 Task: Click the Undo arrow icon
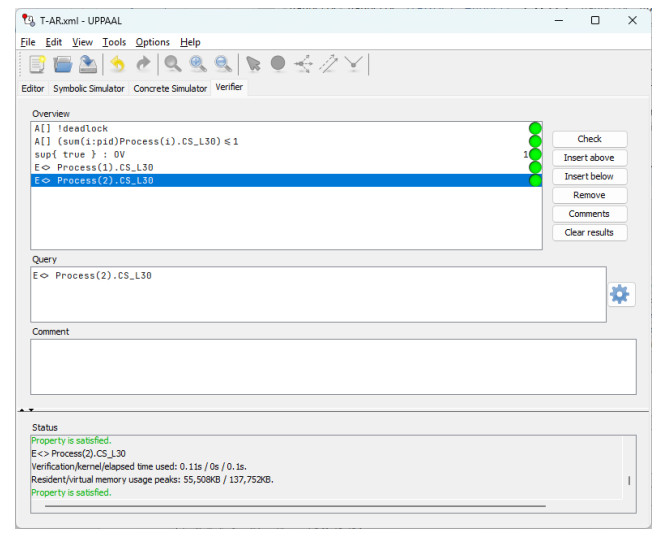point(118,65)
